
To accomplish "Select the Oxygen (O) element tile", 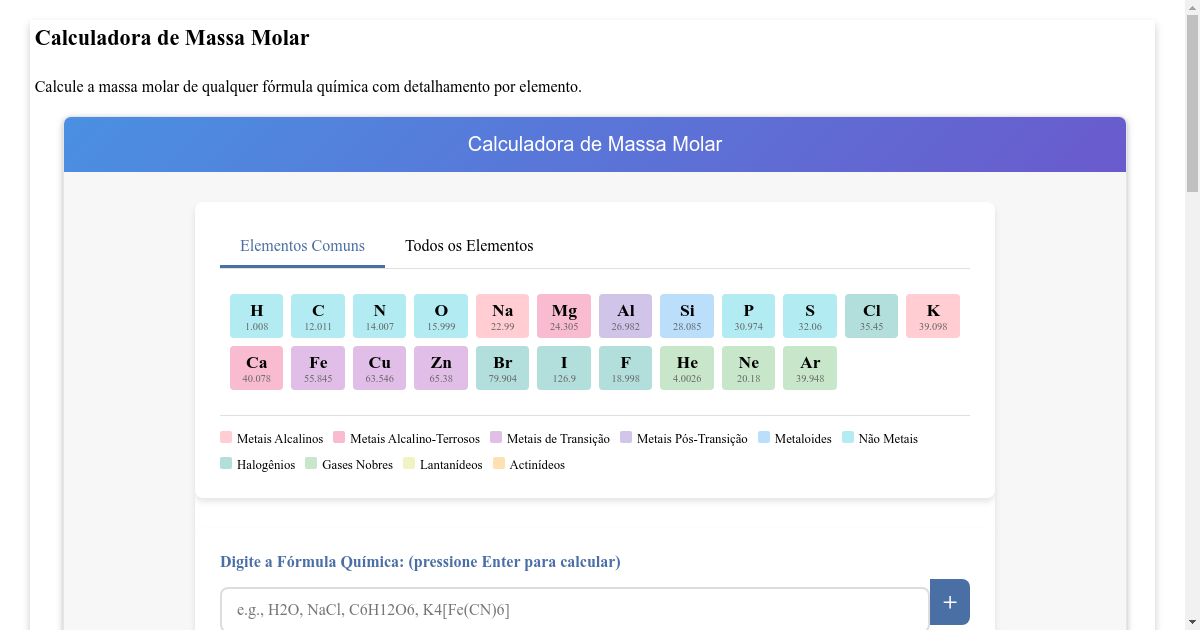I will click(x=440, y=315).
